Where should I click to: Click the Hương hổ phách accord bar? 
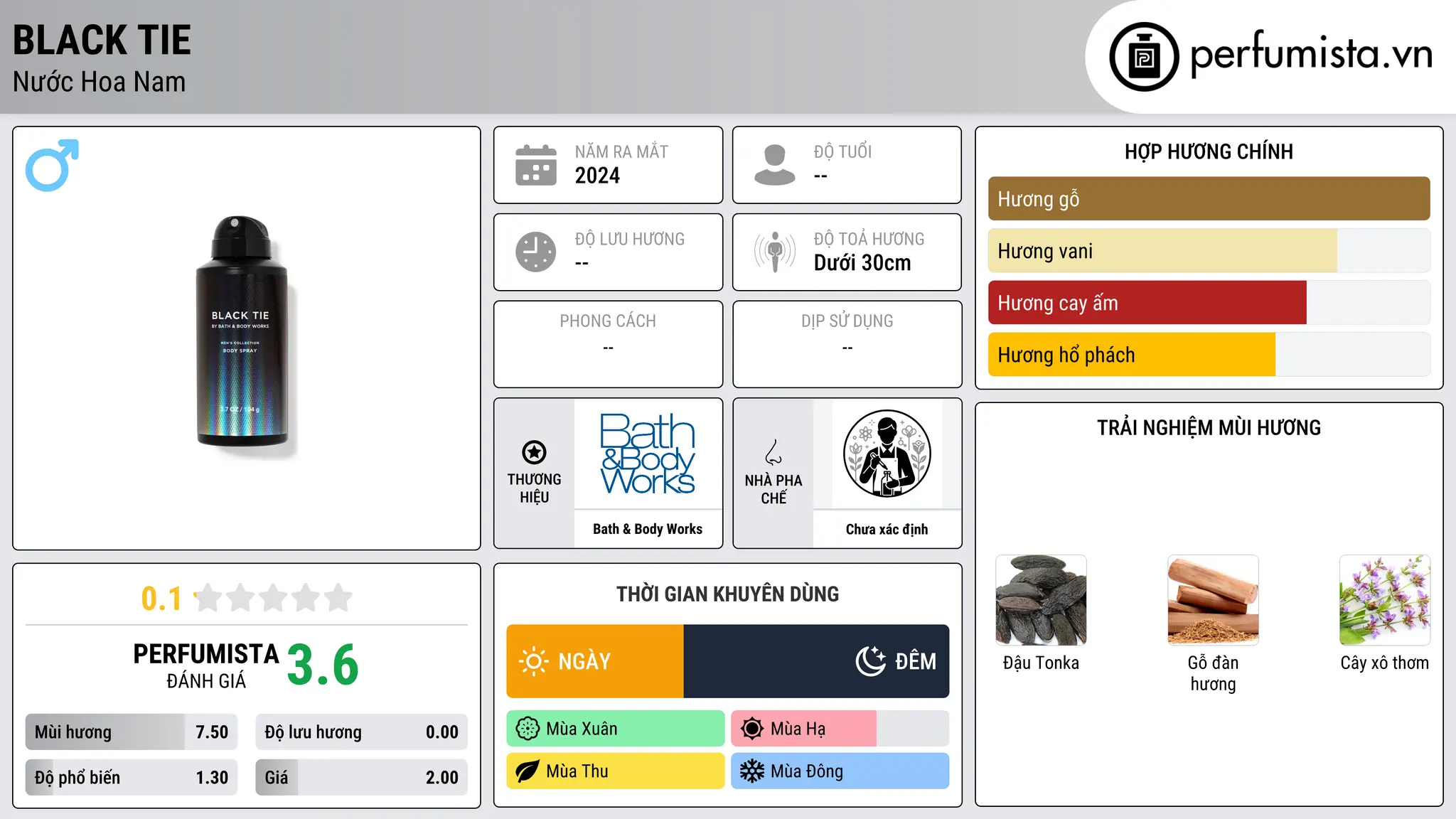pyautogui.click(x=1209, y=355)
